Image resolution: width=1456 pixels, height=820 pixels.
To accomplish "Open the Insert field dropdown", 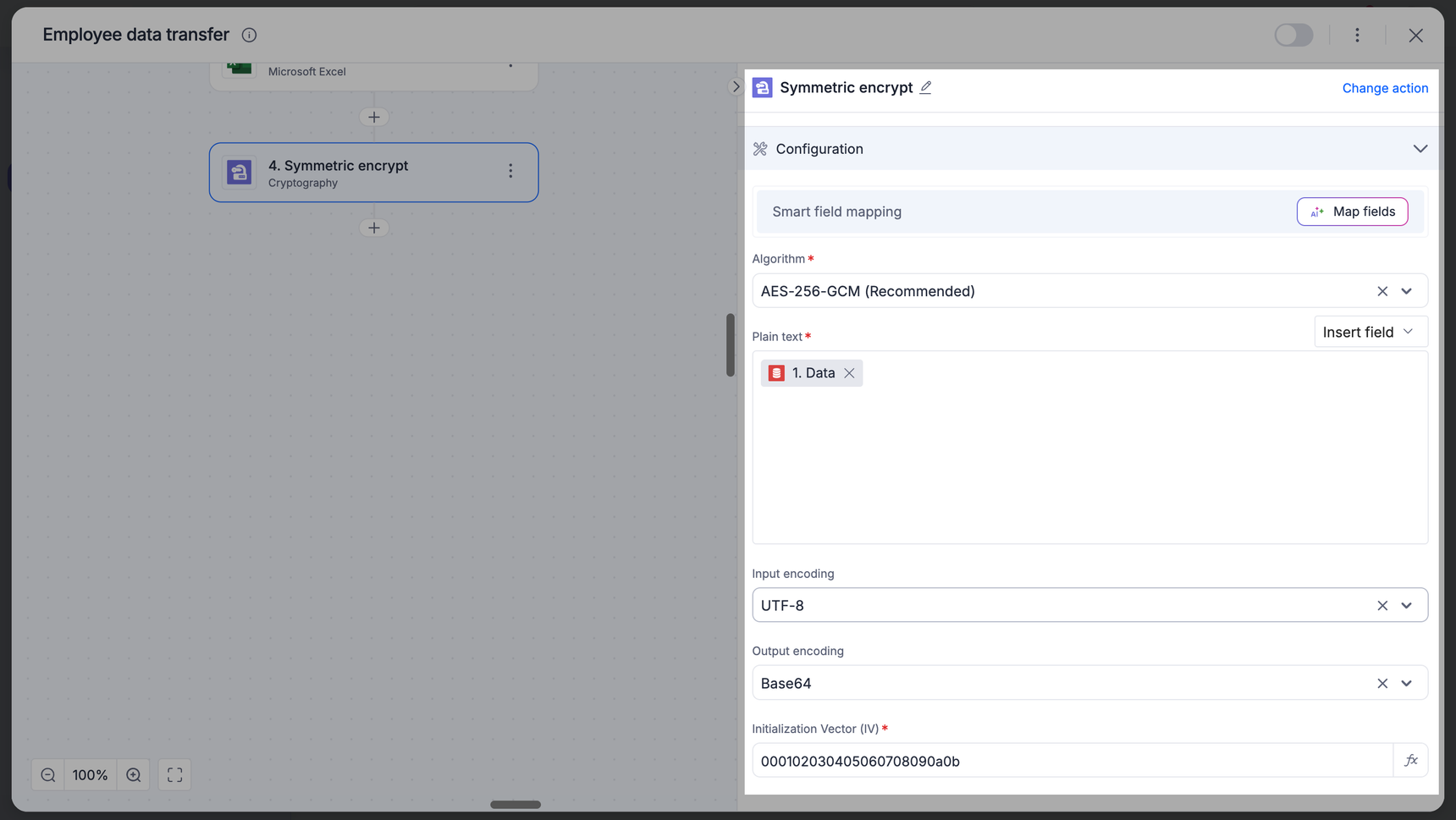I will [x=1370, y=332].
